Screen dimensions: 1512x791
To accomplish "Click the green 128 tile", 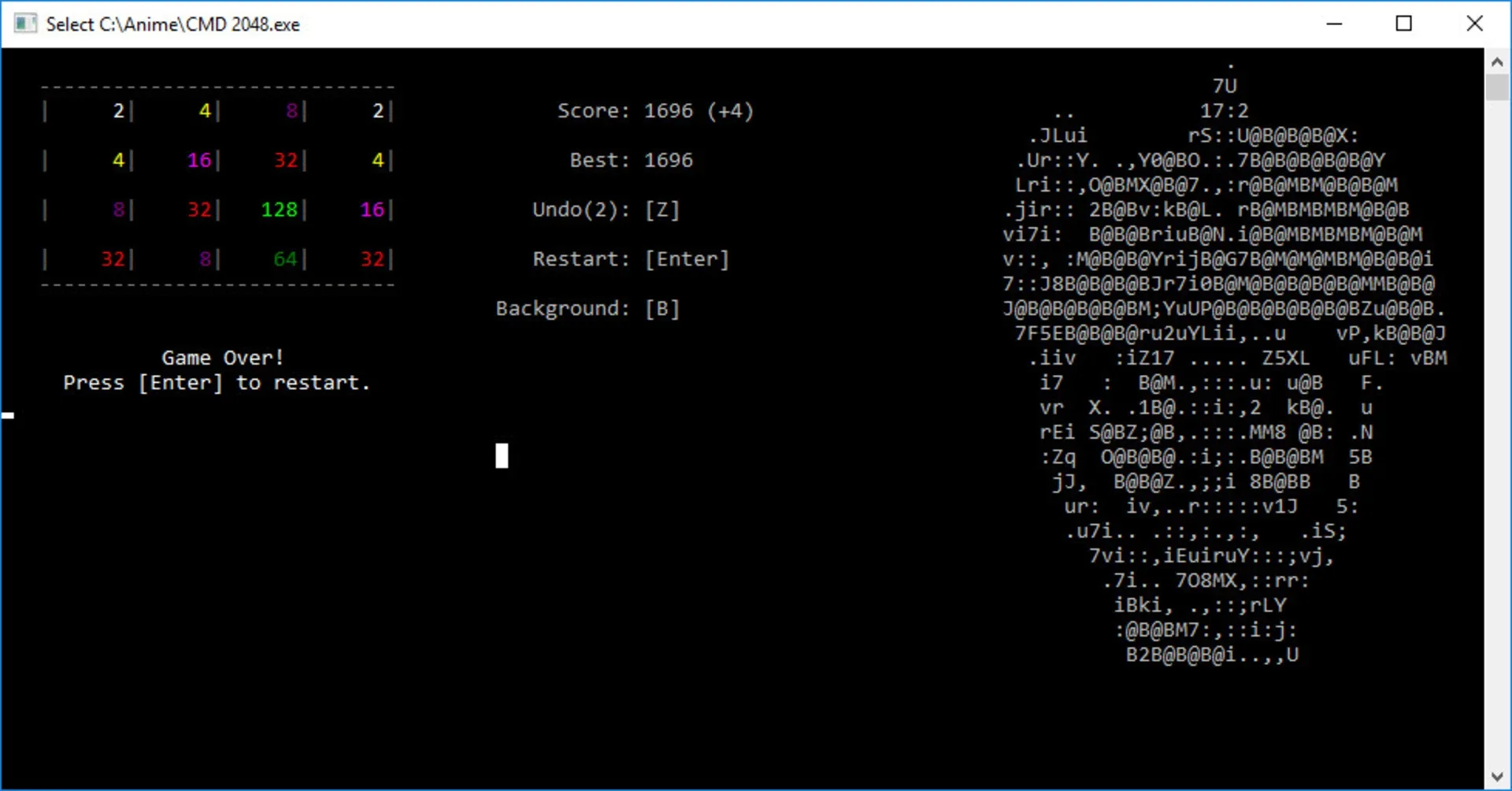I will pyautogui.click(x=279, y=210).
